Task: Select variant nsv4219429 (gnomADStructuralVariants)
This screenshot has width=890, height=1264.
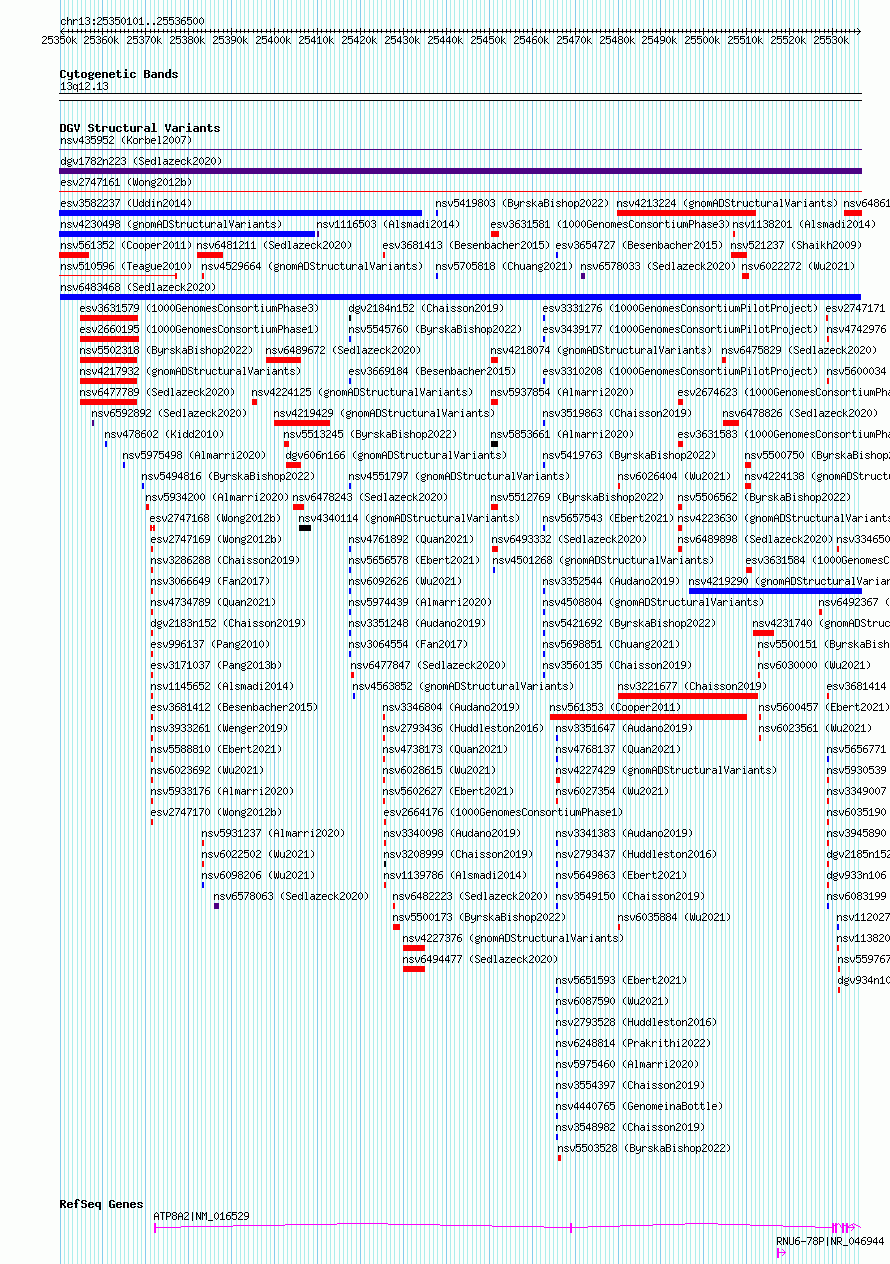Action: click(x=384, y=414)
